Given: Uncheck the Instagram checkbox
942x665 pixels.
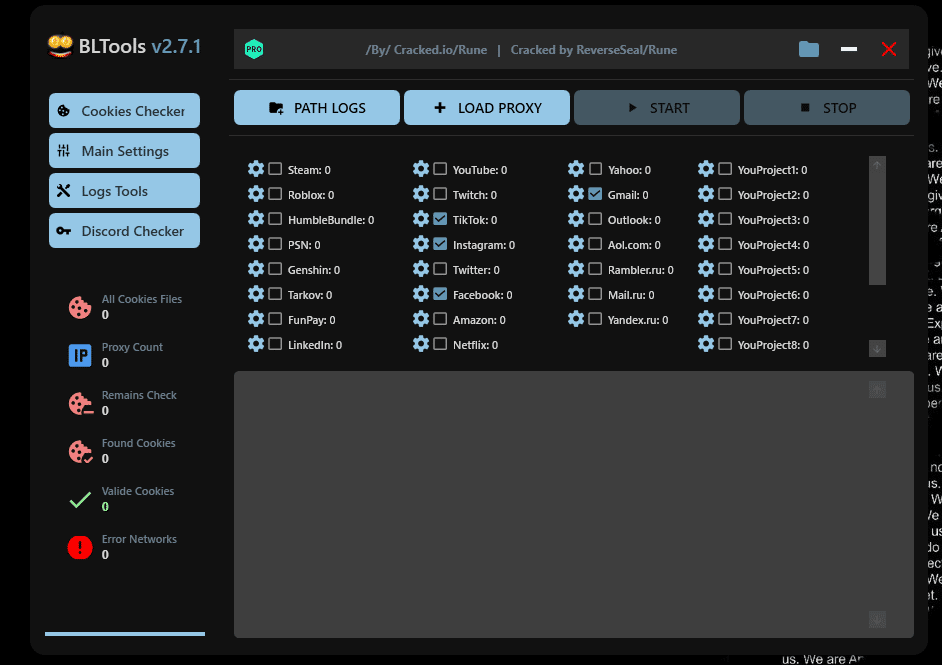Looking at the screenshot, I should [440, 244].
